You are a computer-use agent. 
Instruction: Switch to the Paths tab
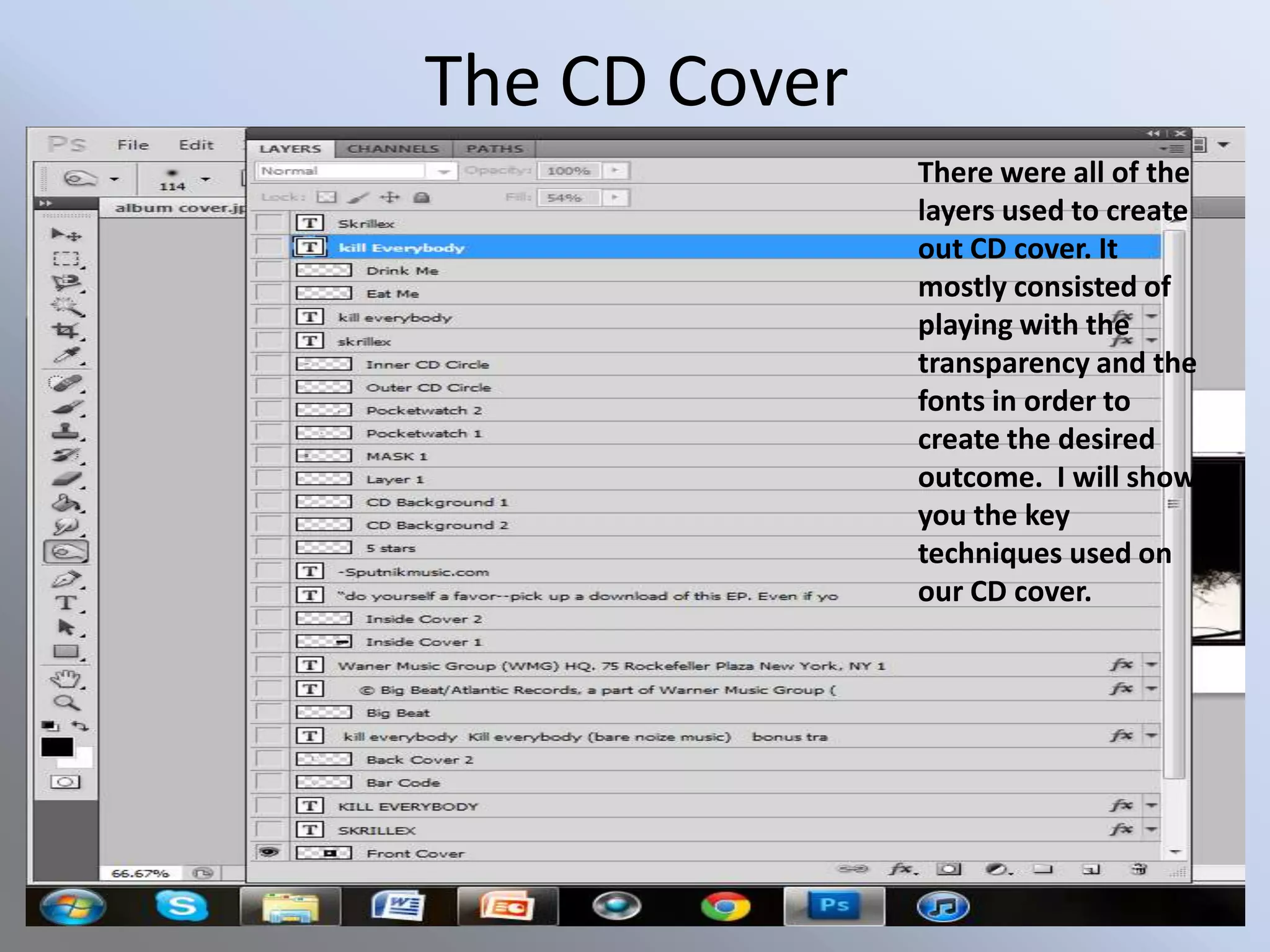pyautogui.click(x=494, y=149)
